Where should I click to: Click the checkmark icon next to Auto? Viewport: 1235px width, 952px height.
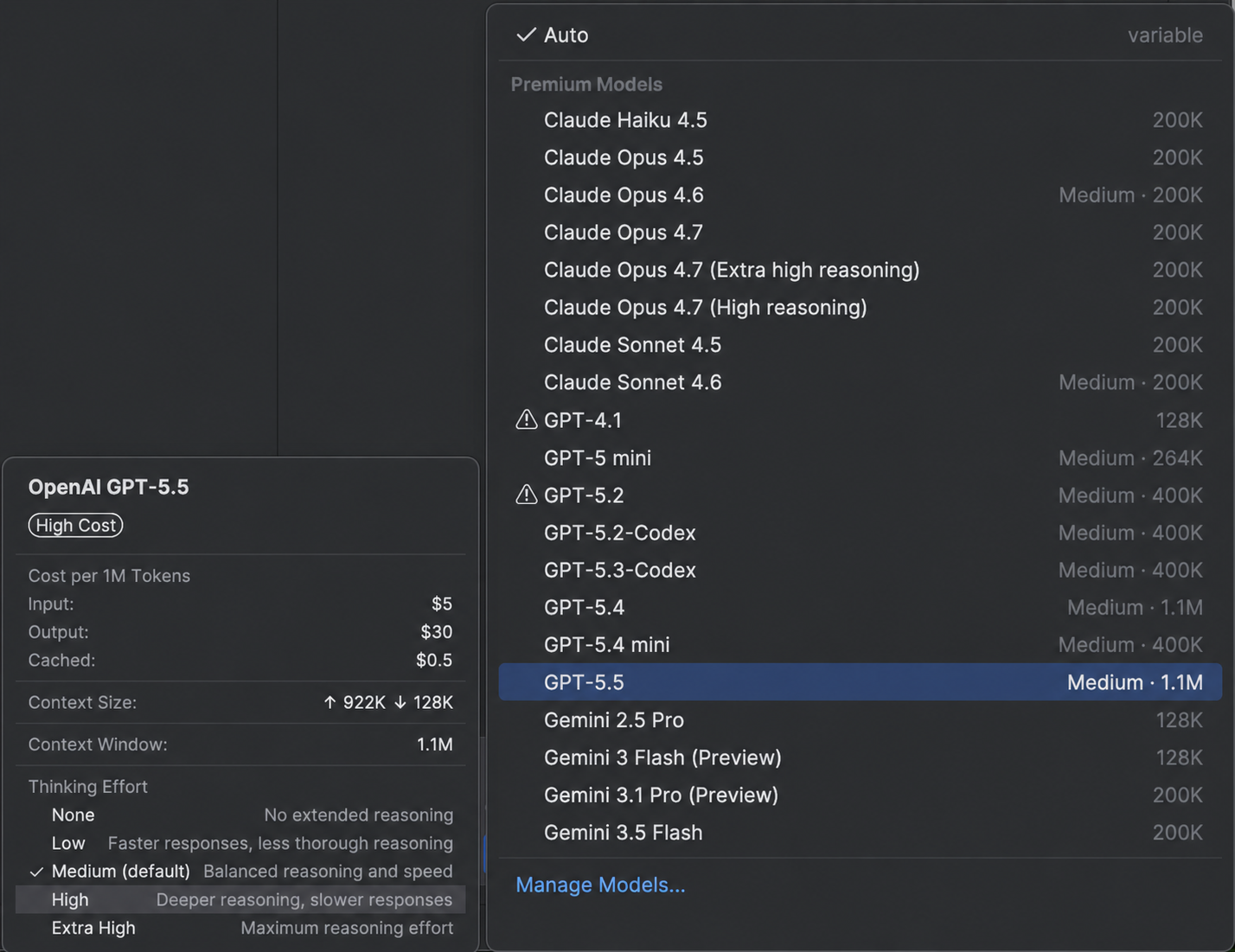point(526,35)
